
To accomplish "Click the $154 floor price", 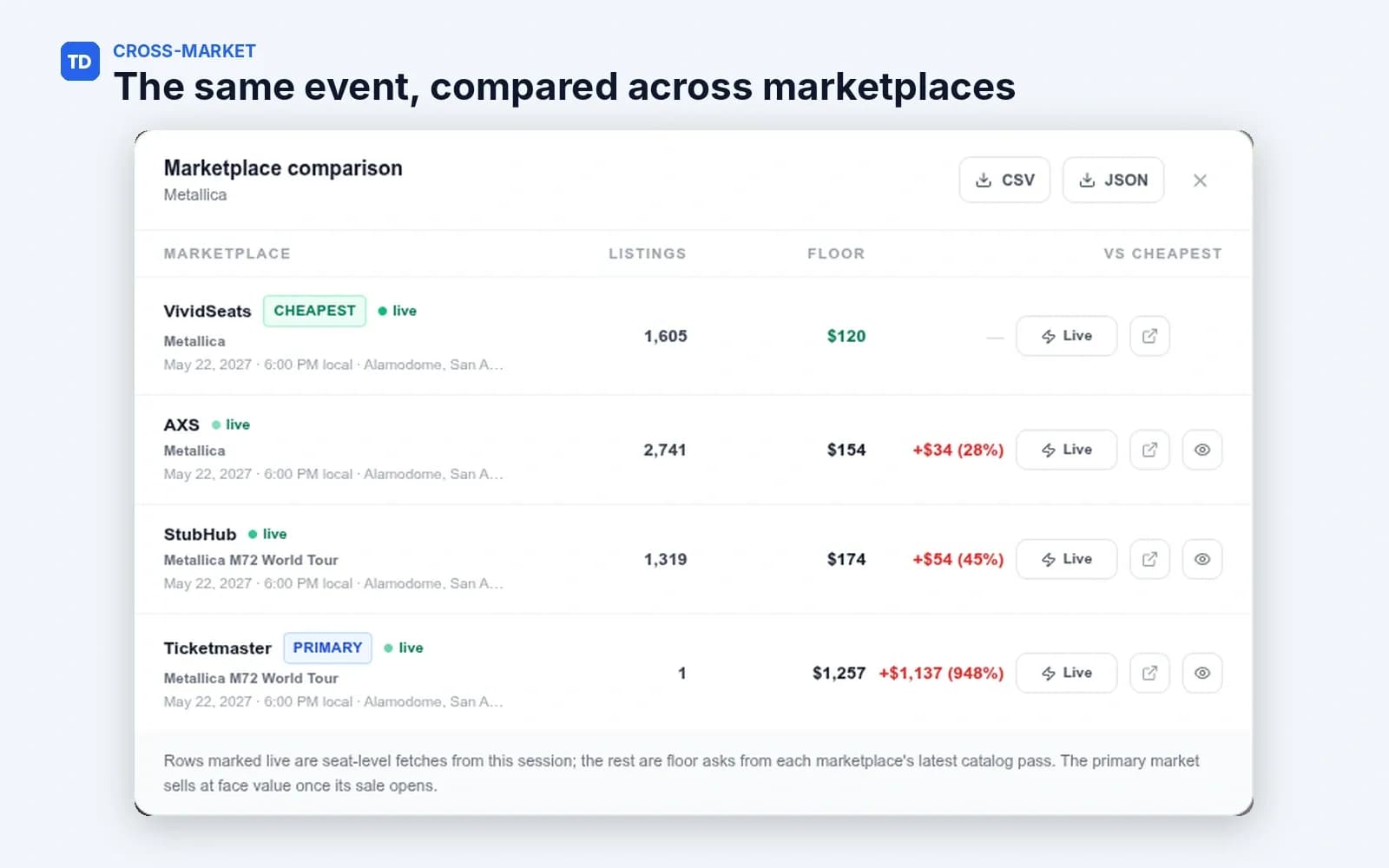I will pos(846,450).
